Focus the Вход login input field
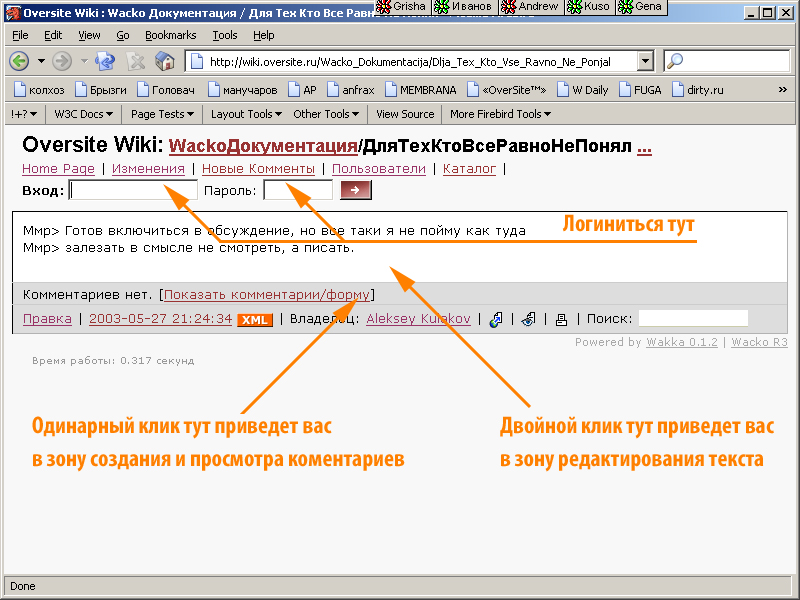 (x=133, y=190)
